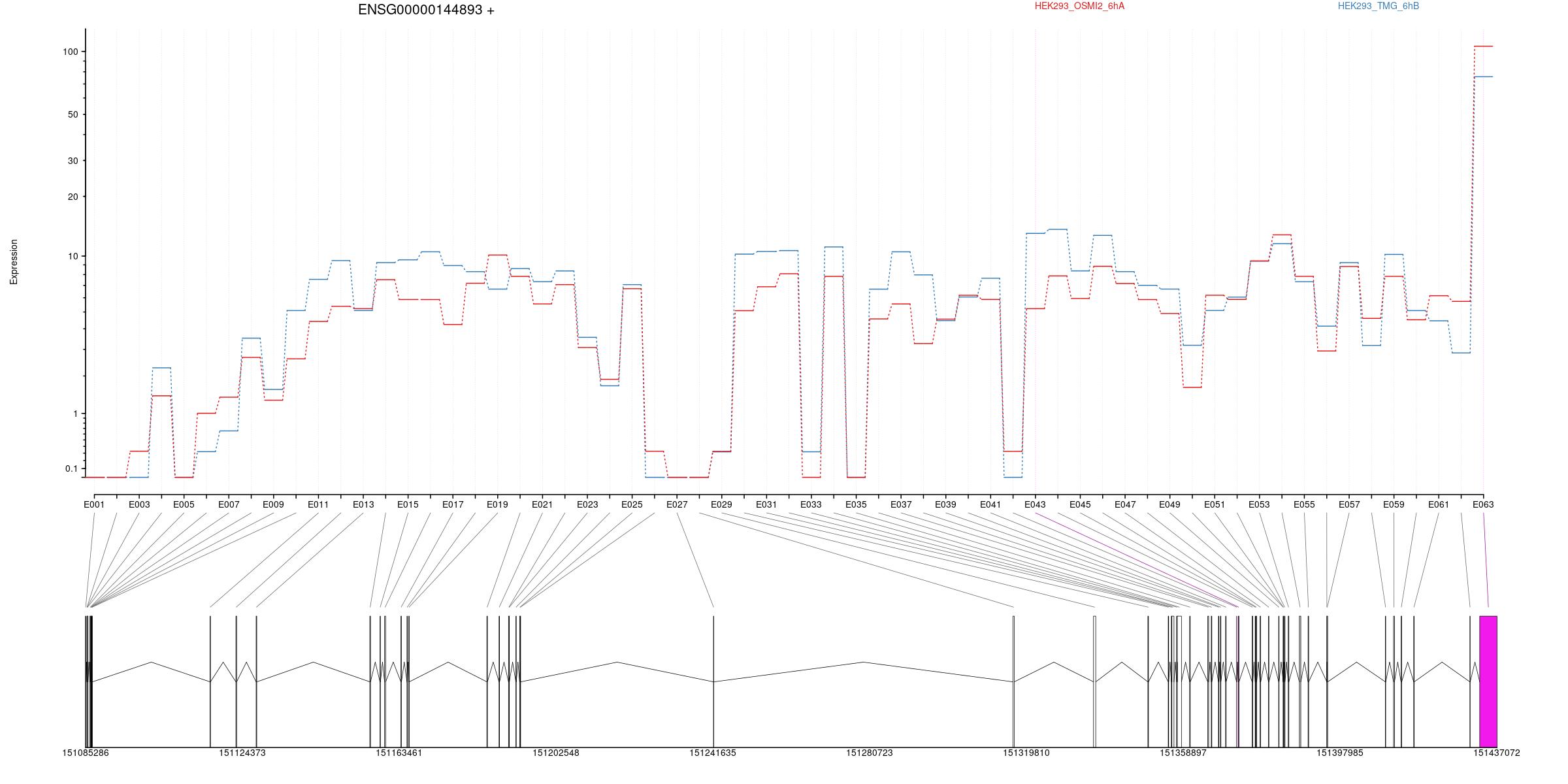Click the y-axis tick value 0.1
Viewport: 1568px width, 784px height.
(71, 468)
